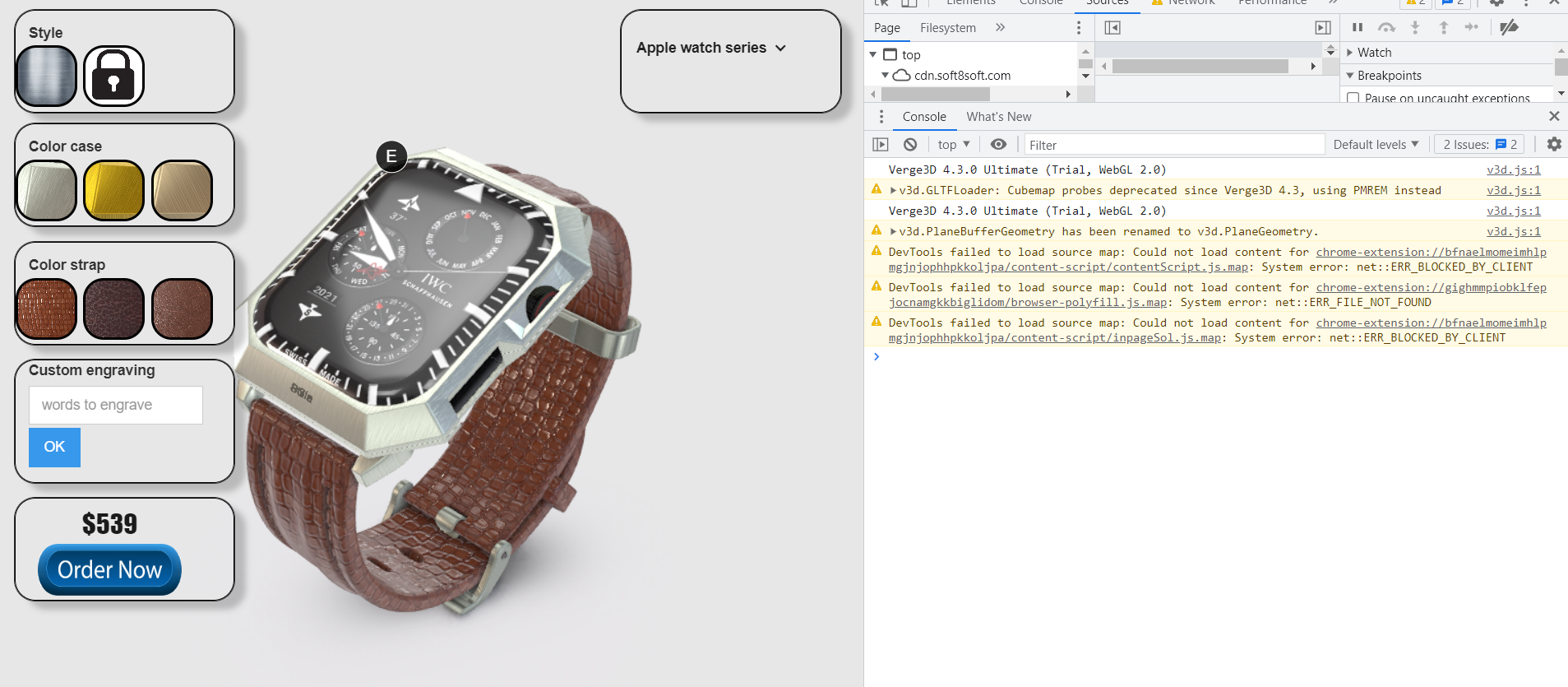Click the Step out of function icon
Image resolution: width=1568 pixels, height=687 pixels.
pyautogui.click(x=1443, y=27)
